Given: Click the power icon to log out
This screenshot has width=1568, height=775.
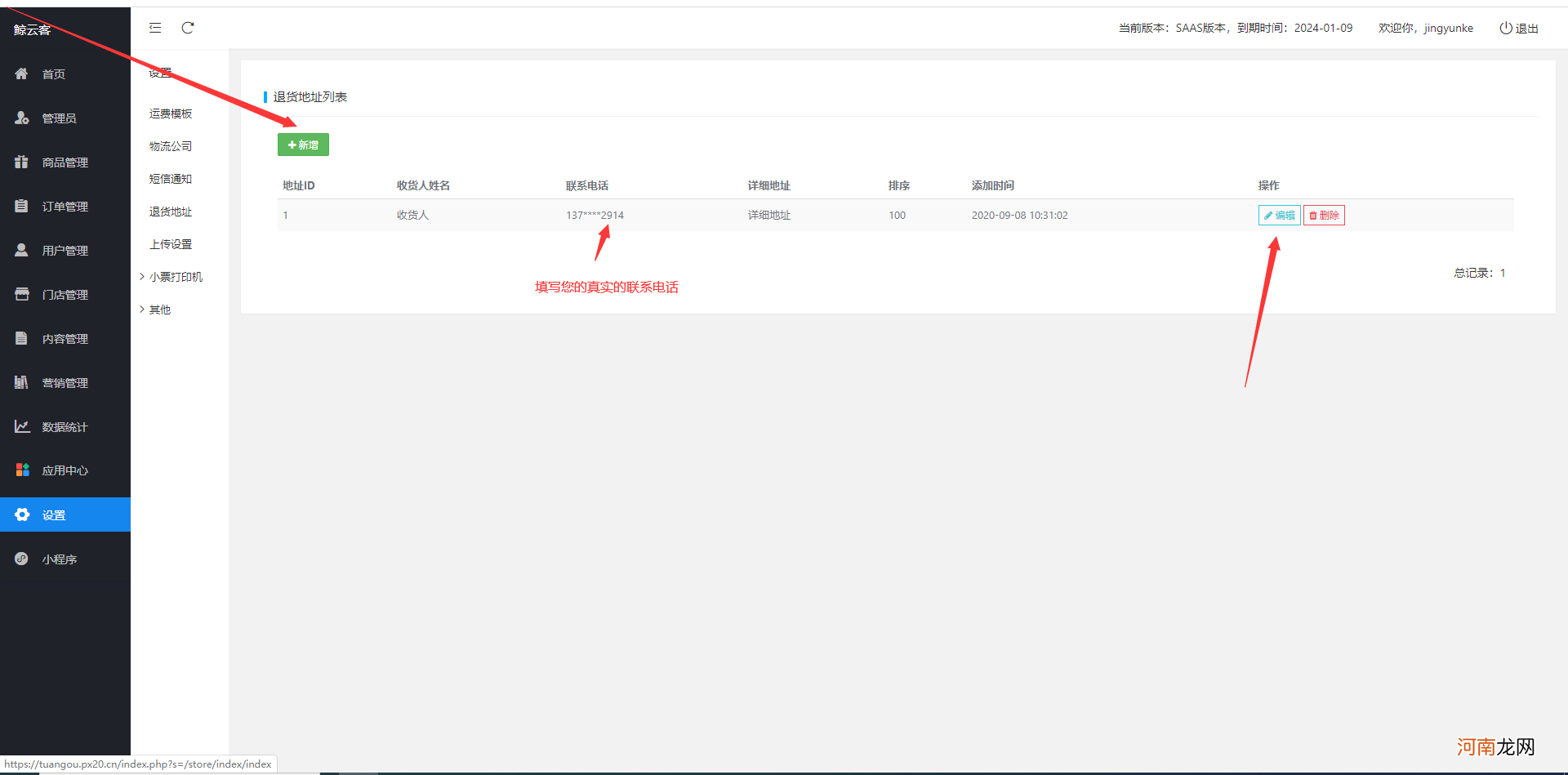Looking at the screenshot, I should (x=1506, y=28).
